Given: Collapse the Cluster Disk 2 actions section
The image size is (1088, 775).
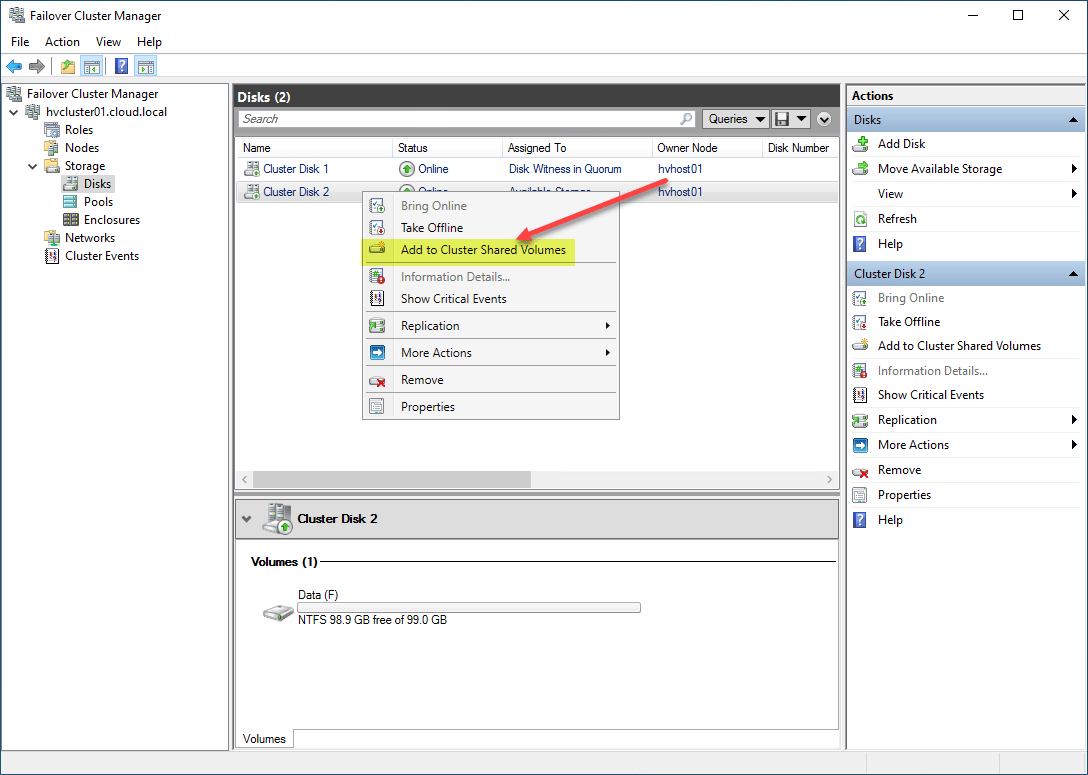Looking at the screenshot, I should (x=1073, y=274).
